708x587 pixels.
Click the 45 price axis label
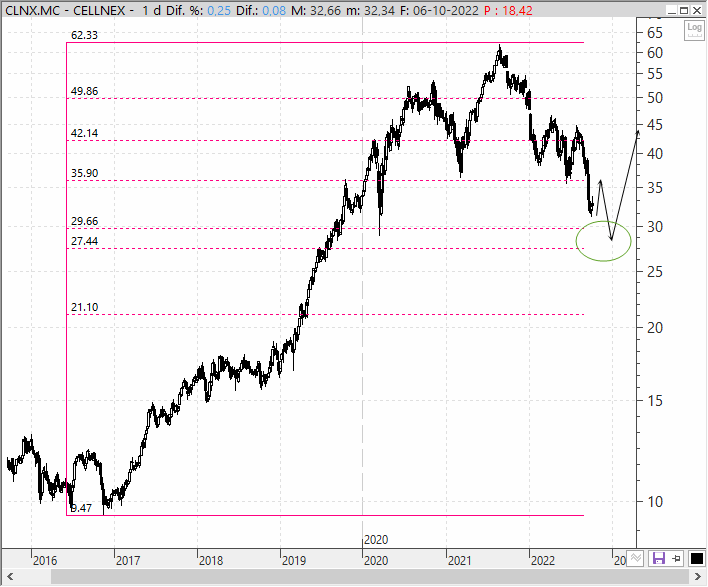[x=655, y=125]
